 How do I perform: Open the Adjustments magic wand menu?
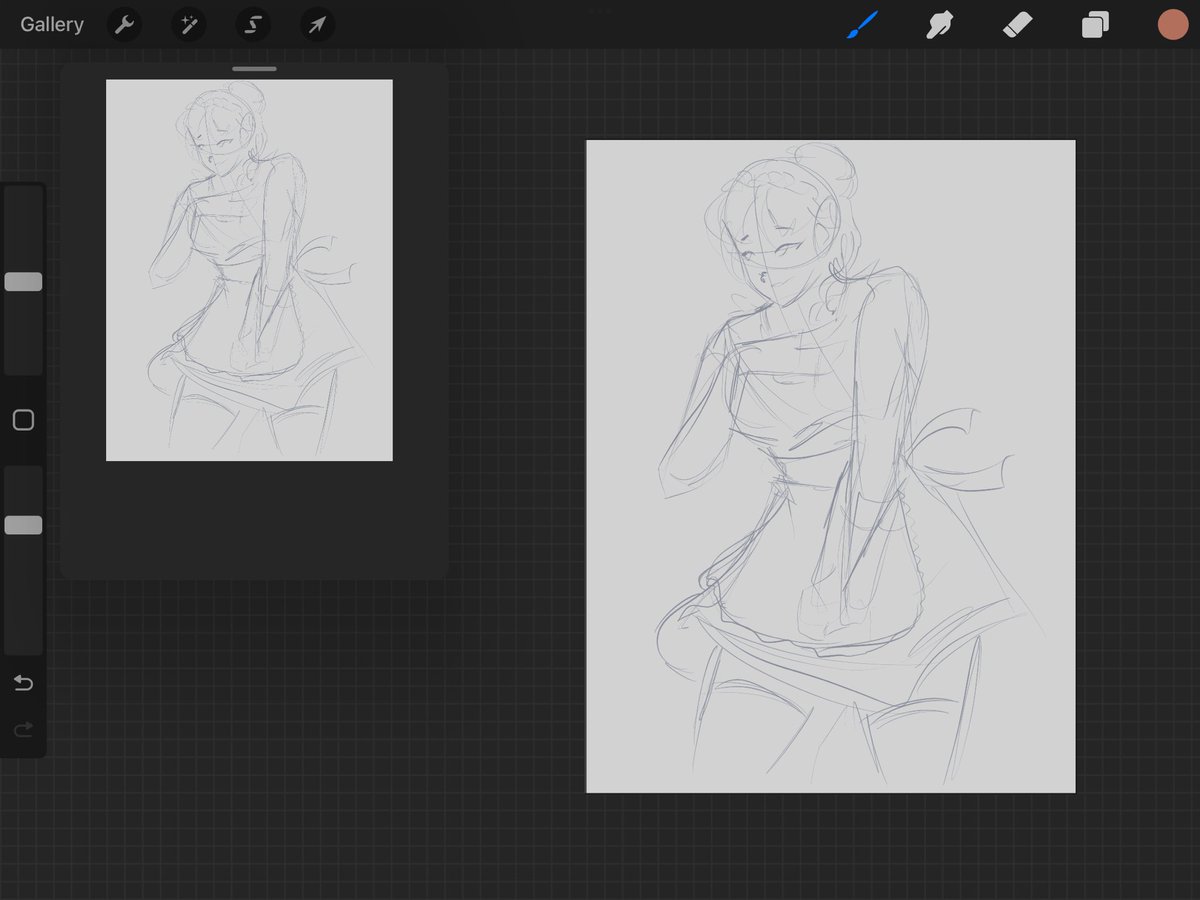click(x=188, y=24)
